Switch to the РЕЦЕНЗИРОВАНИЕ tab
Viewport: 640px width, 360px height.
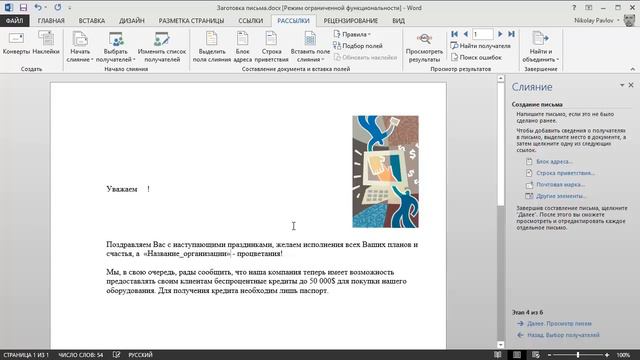[x=351, y=20]
